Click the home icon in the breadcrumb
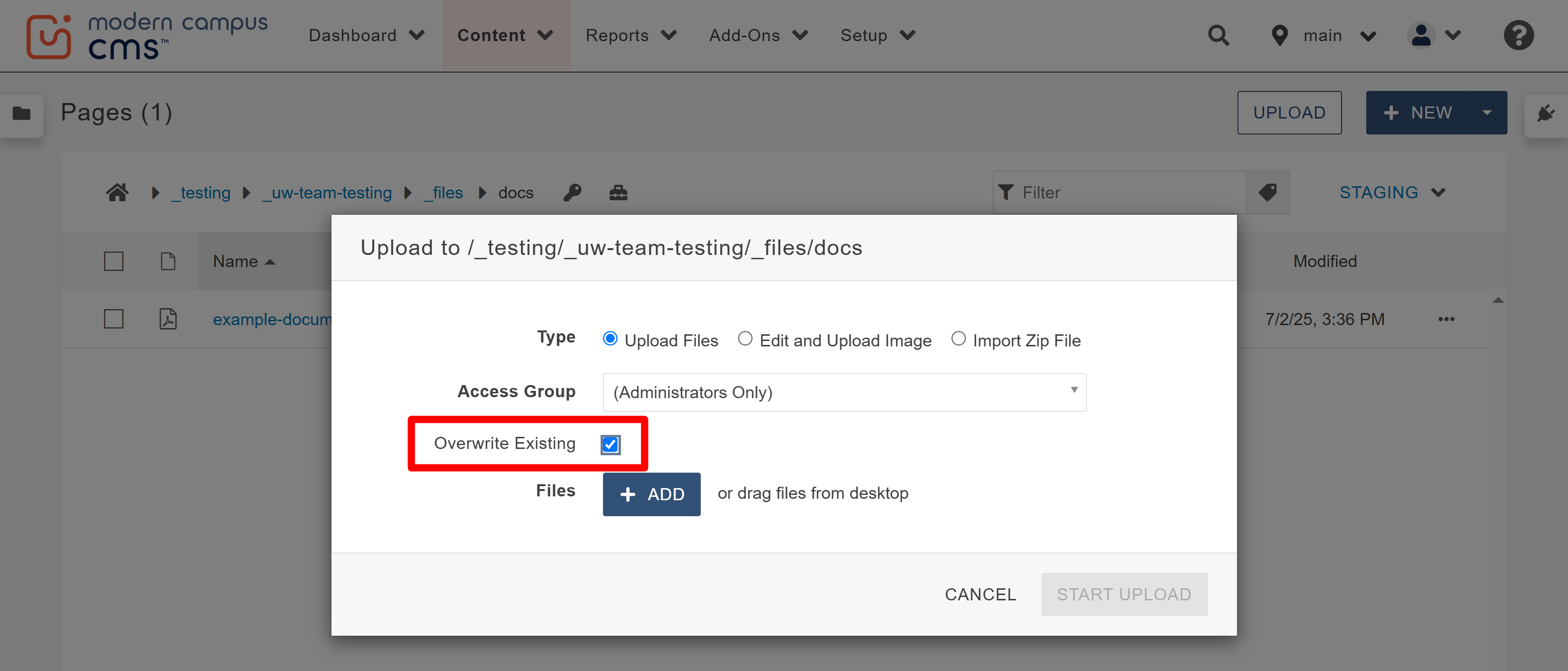The image size is (1568, 671). (x=118, y=192)
